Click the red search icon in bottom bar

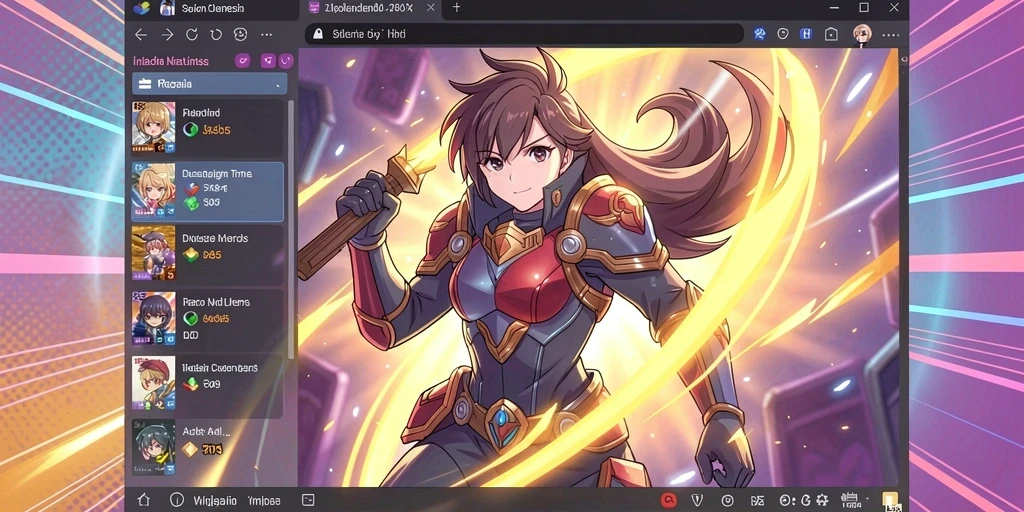(668, 500)
